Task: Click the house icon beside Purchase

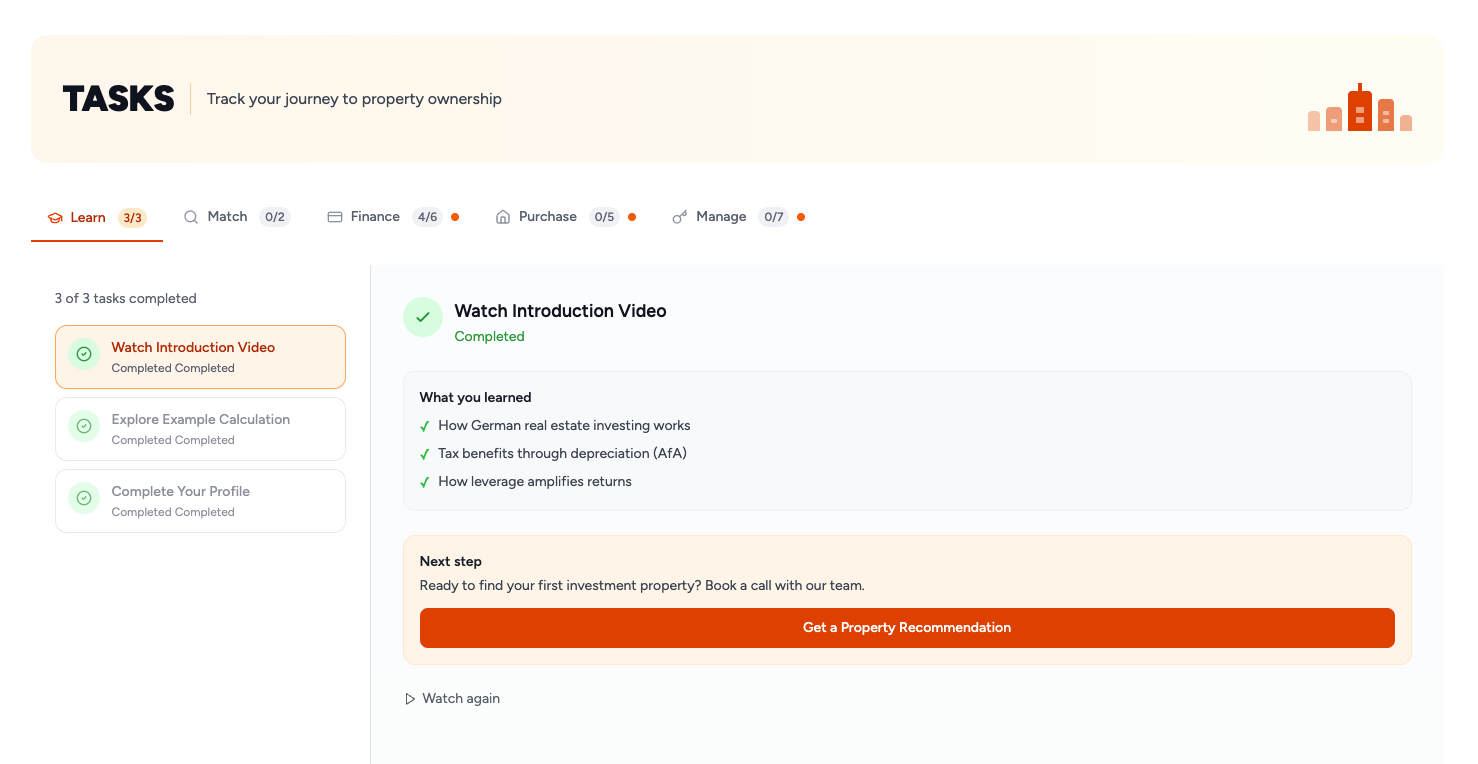Action: tap(503, 217)
